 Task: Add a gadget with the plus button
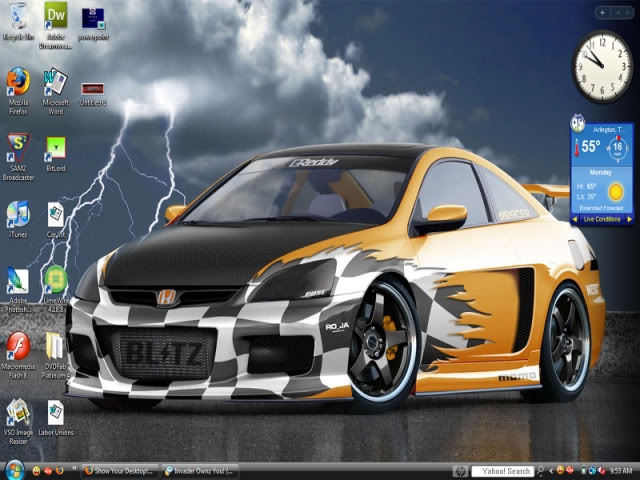pos(602,13)
